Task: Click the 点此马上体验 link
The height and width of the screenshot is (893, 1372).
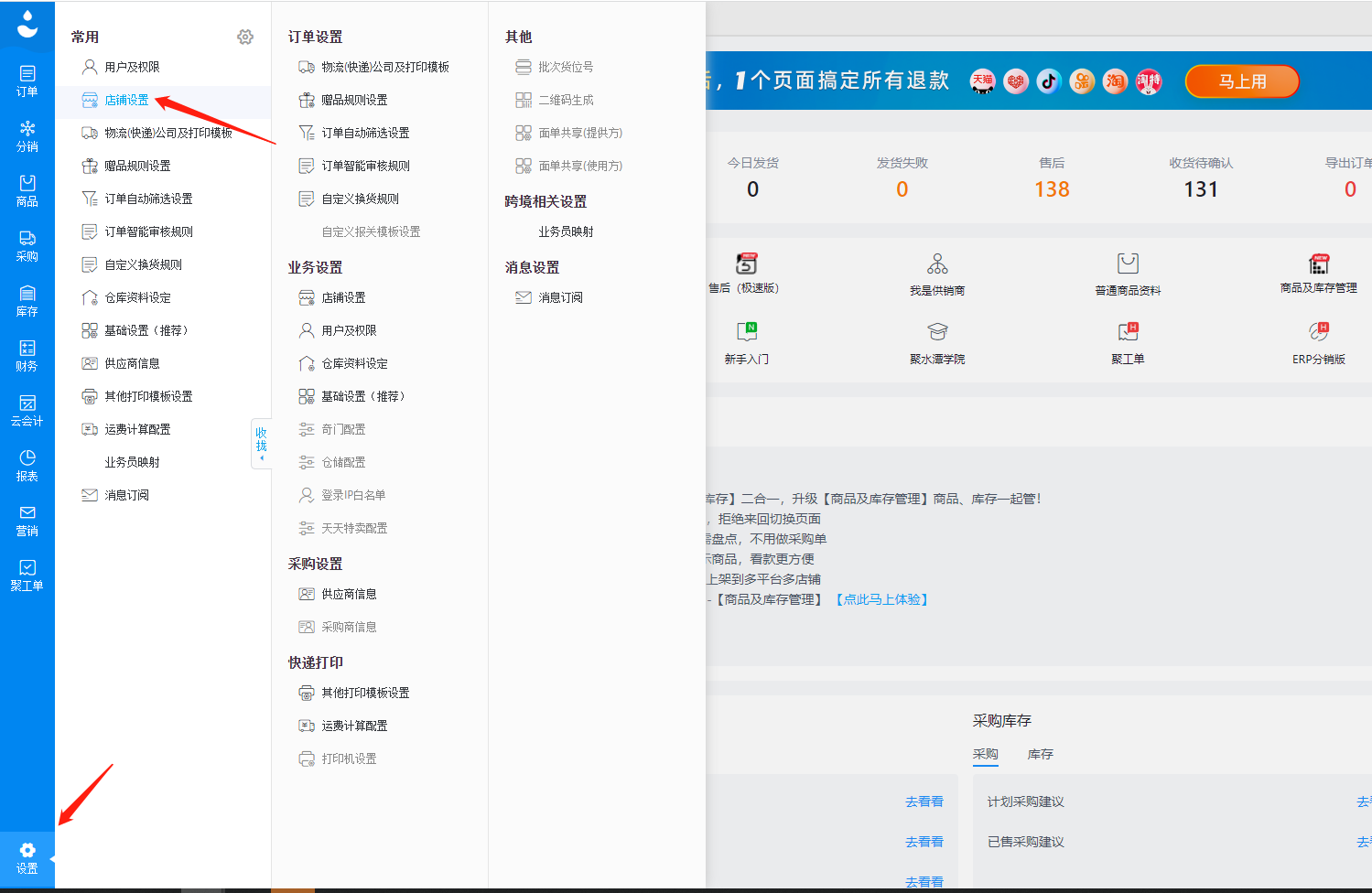Action: coord(882,599)
